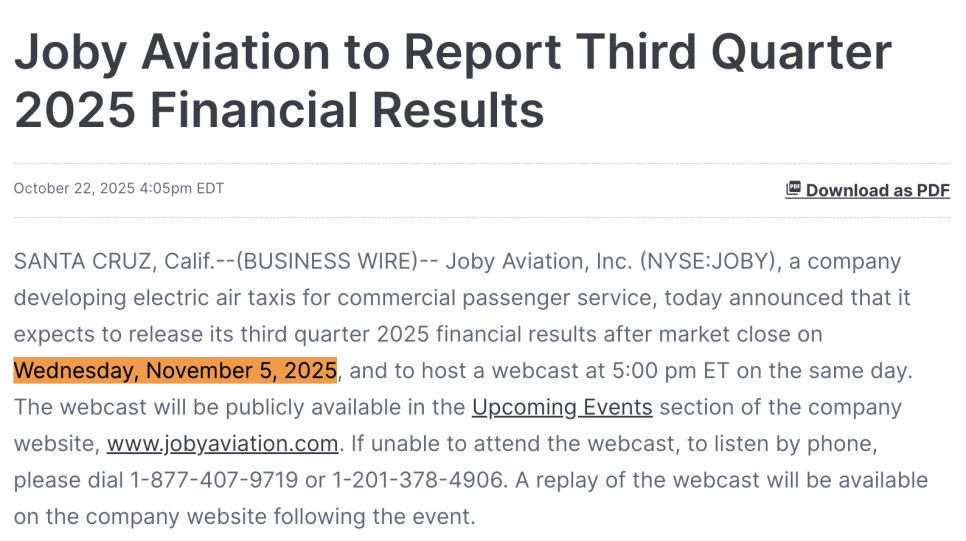
Task: Click the October 22, 2025 4:05pm EDT timestamp
Action: 119,188
